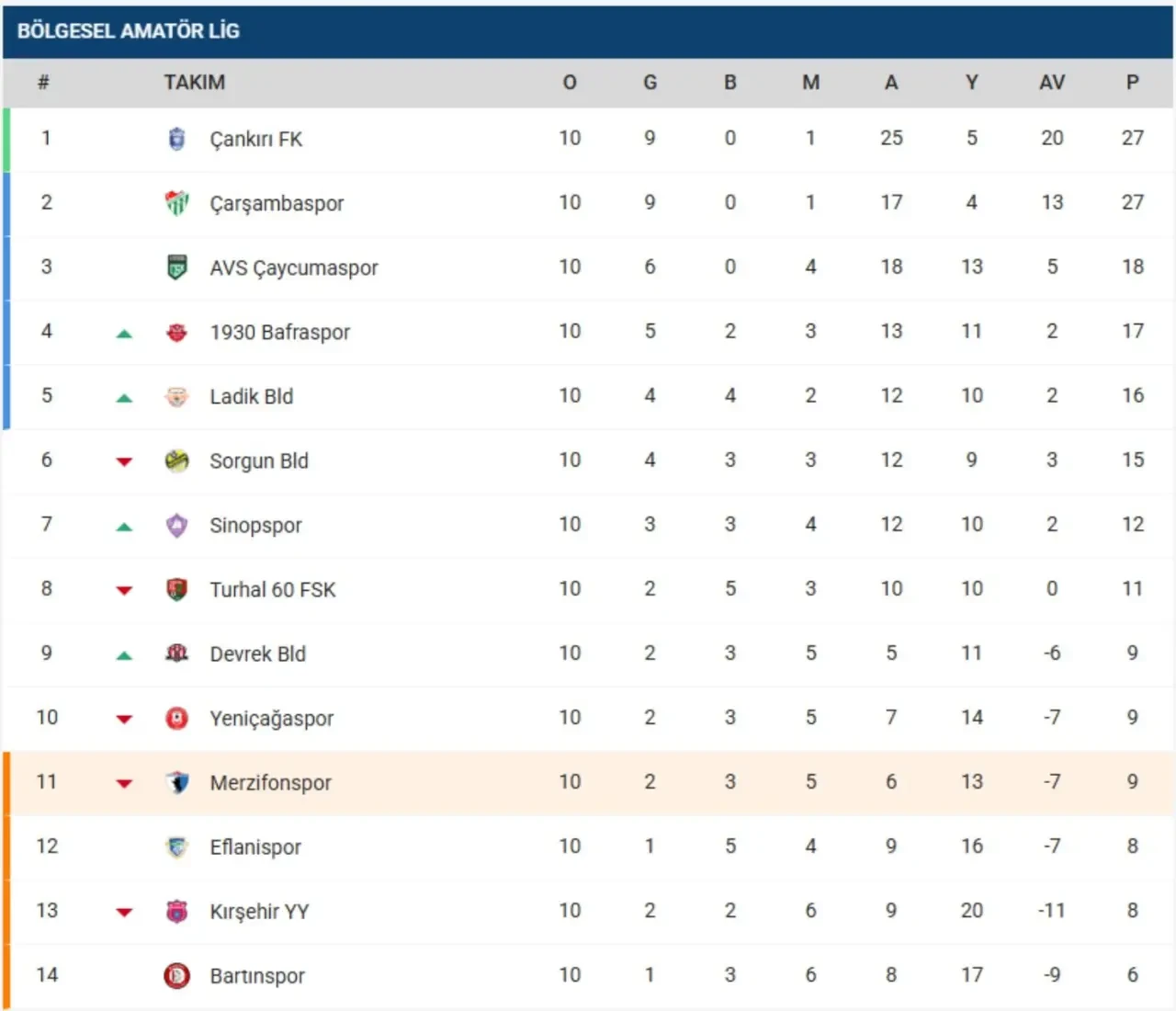Click the AVS Çaycumaspor badge
Viewport: 1176px width, 1011px height.
point(177,267)
